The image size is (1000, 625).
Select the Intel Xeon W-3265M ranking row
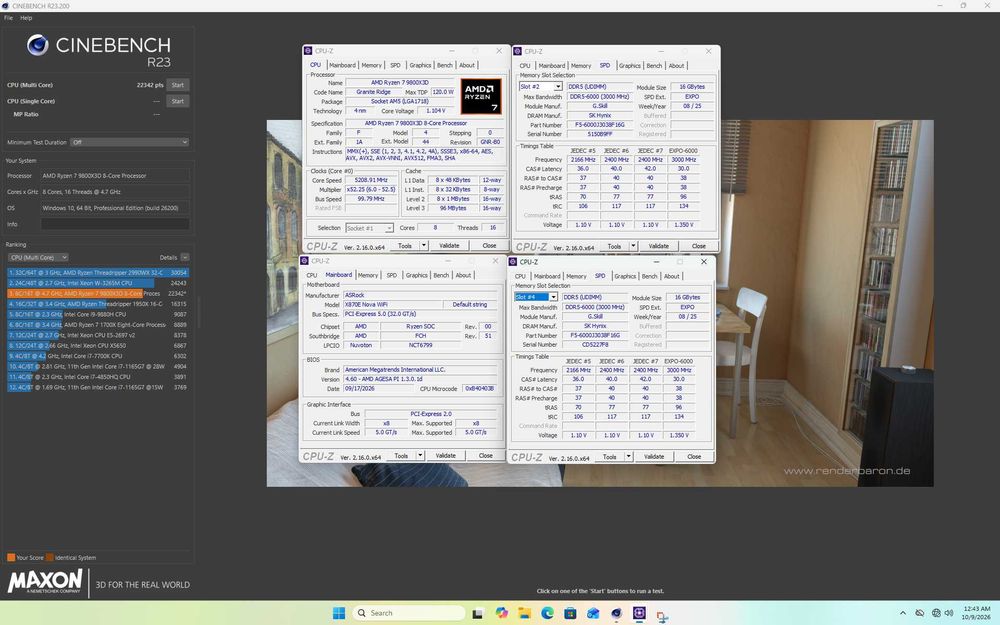click(x=98, y=283)
